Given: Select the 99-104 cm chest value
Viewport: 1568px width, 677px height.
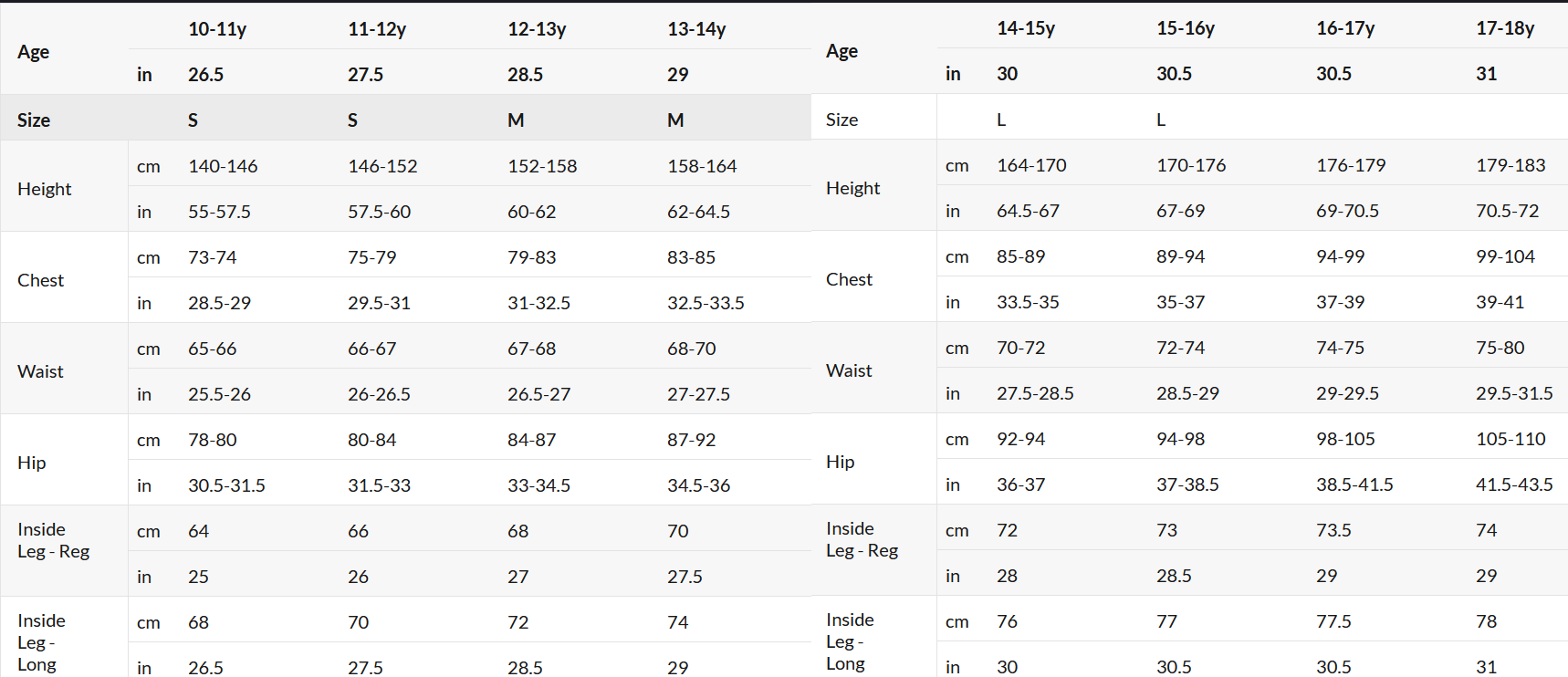Looking at the screenshot, I should (x=1505, y=256).
